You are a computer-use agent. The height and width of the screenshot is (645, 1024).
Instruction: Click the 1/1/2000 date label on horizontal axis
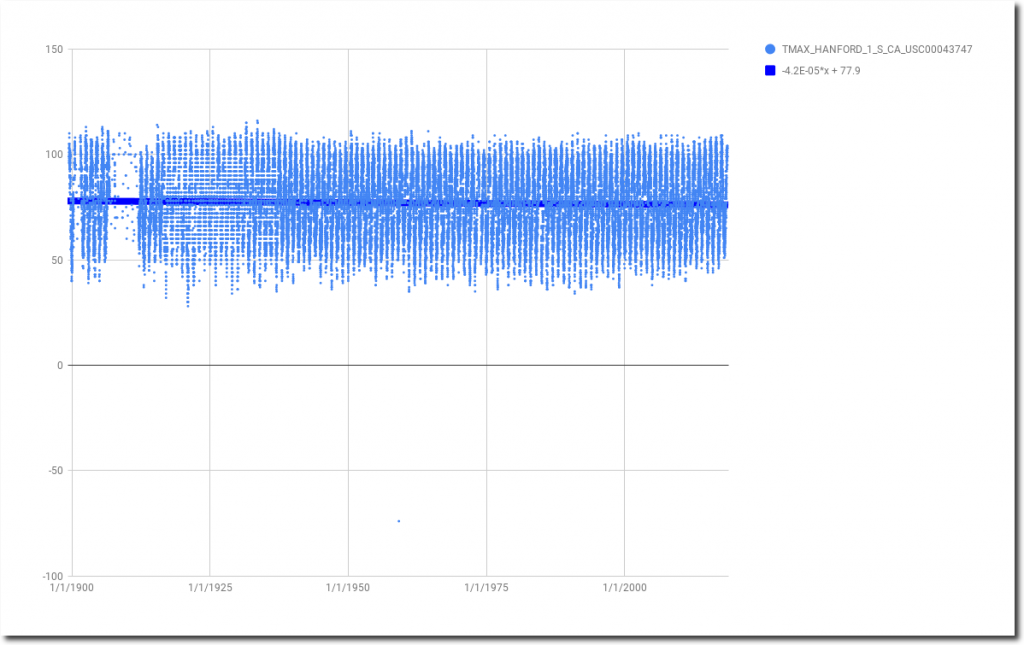point(624,588)
